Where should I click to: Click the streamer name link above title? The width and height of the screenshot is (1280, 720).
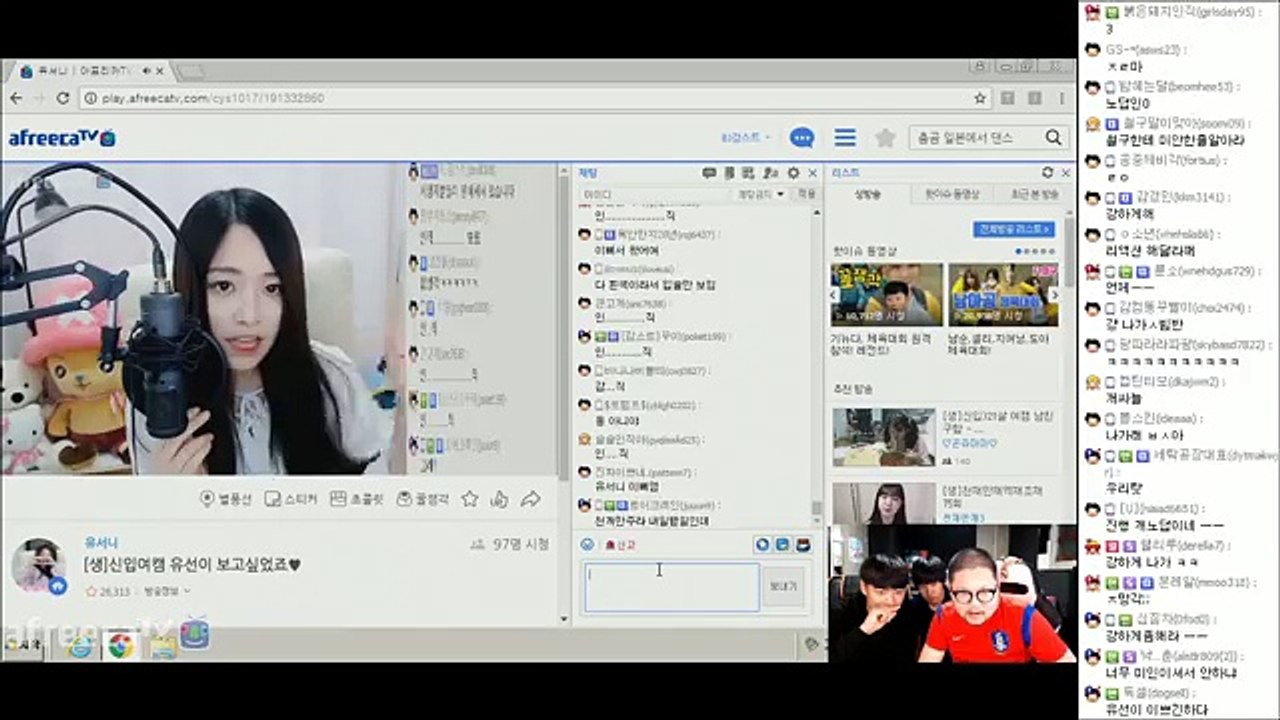[x=101, y=542]
